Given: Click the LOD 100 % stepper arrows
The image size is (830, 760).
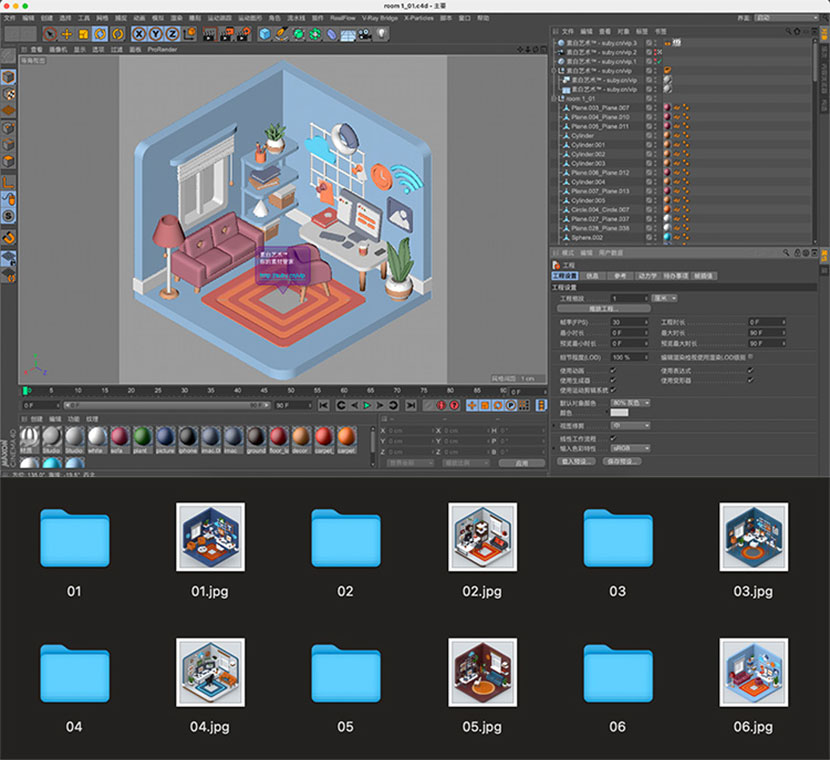Looking at the screenshot, I should pos(646,357).
